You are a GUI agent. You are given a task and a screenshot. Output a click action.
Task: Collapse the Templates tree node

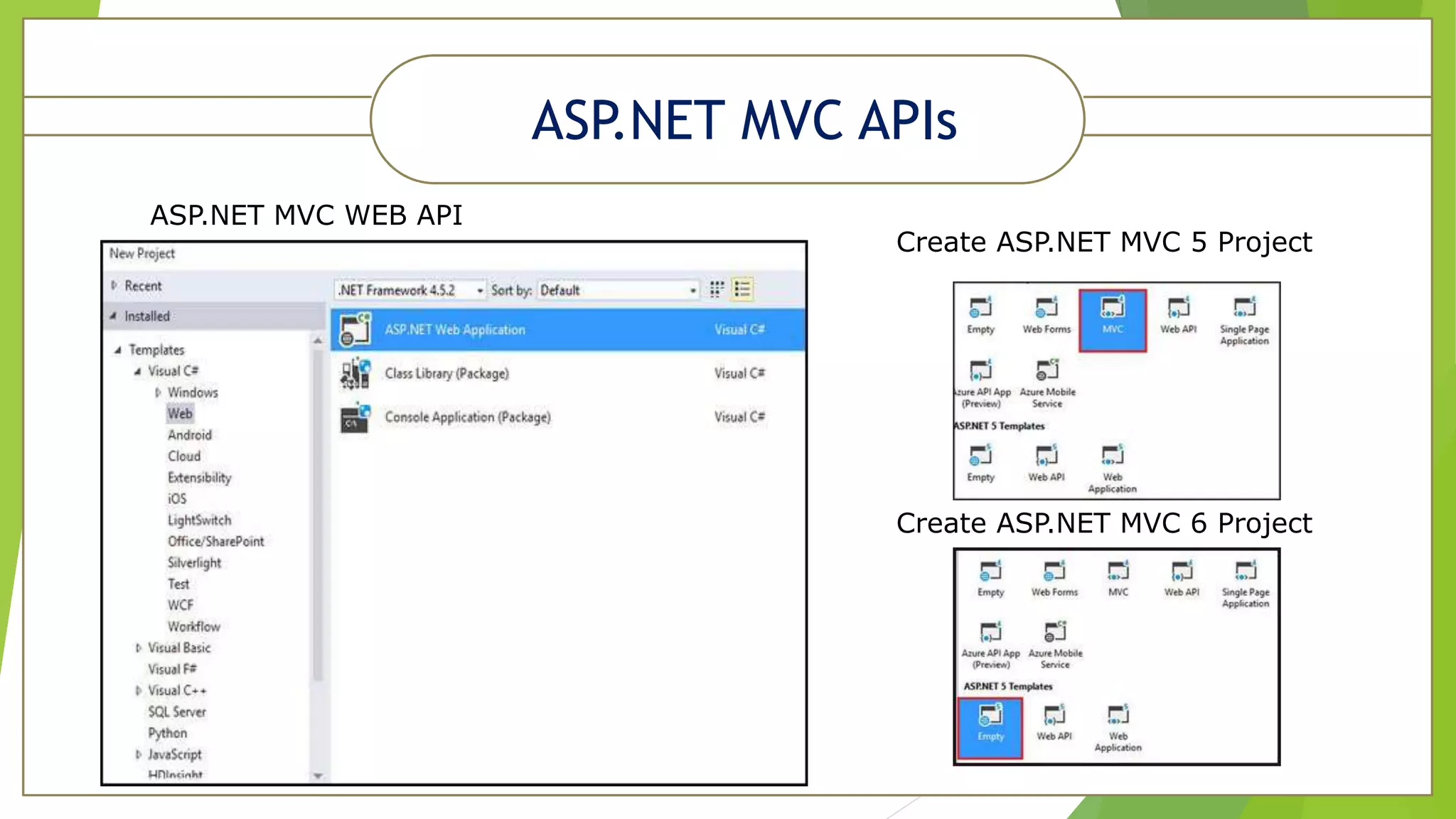click(x=118, y=350)
